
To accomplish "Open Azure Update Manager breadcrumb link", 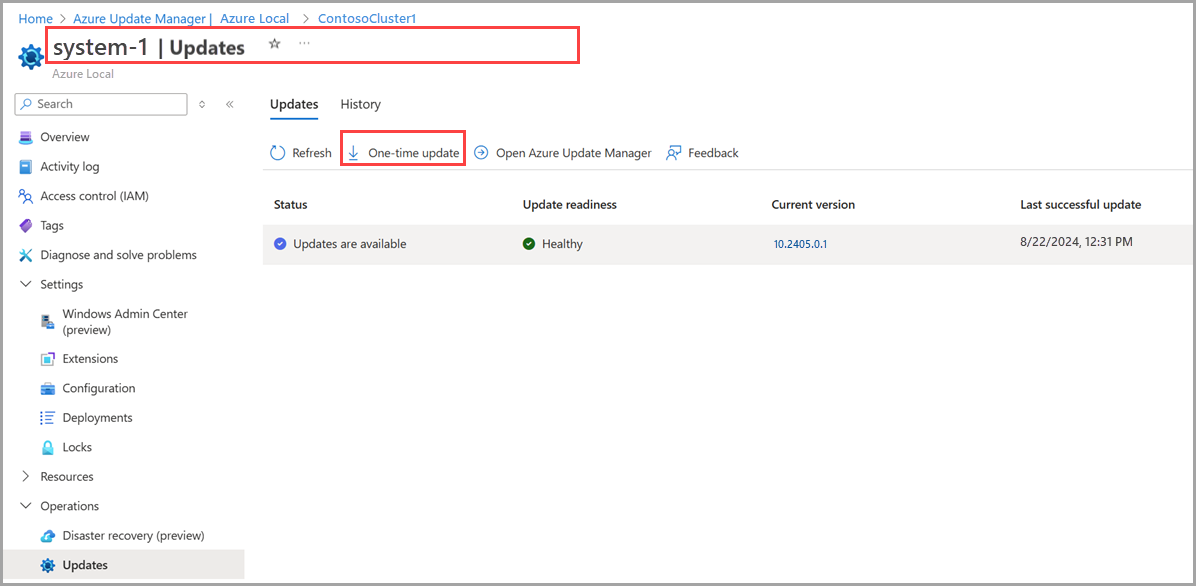I will [x=139, y=18].
